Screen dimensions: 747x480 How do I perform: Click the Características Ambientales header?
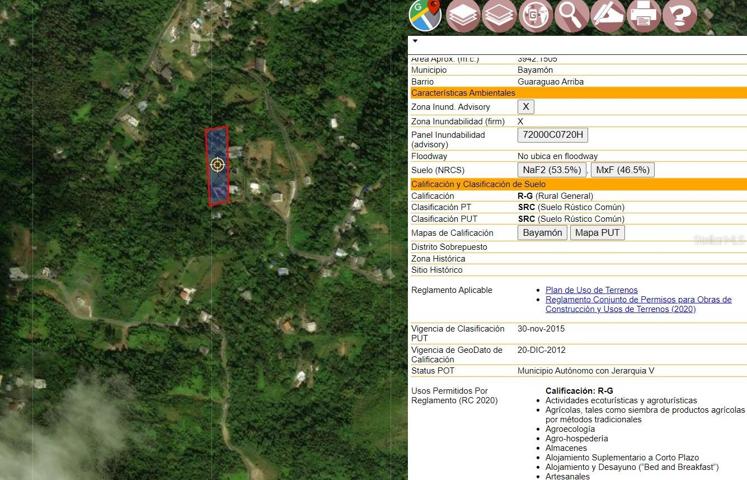click(x=578, y=93)
